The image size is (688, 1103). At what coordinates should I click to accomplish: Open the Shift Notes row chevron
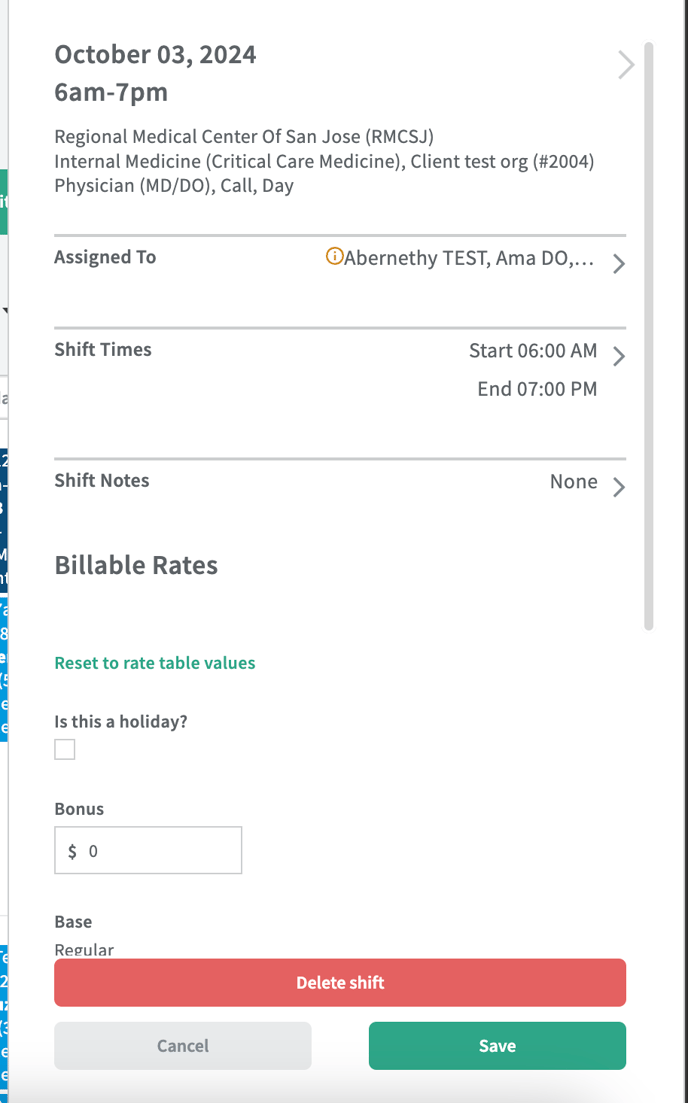point(619,487)
